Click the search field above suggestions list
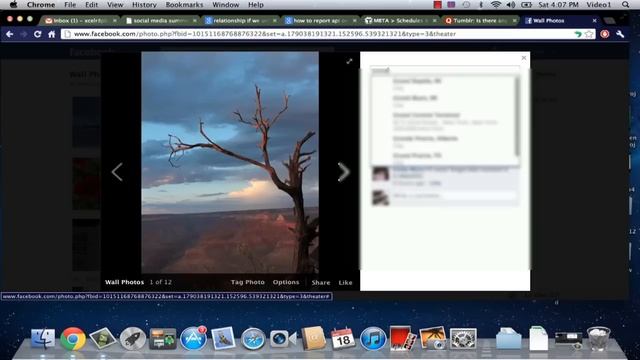 point(444,71)
